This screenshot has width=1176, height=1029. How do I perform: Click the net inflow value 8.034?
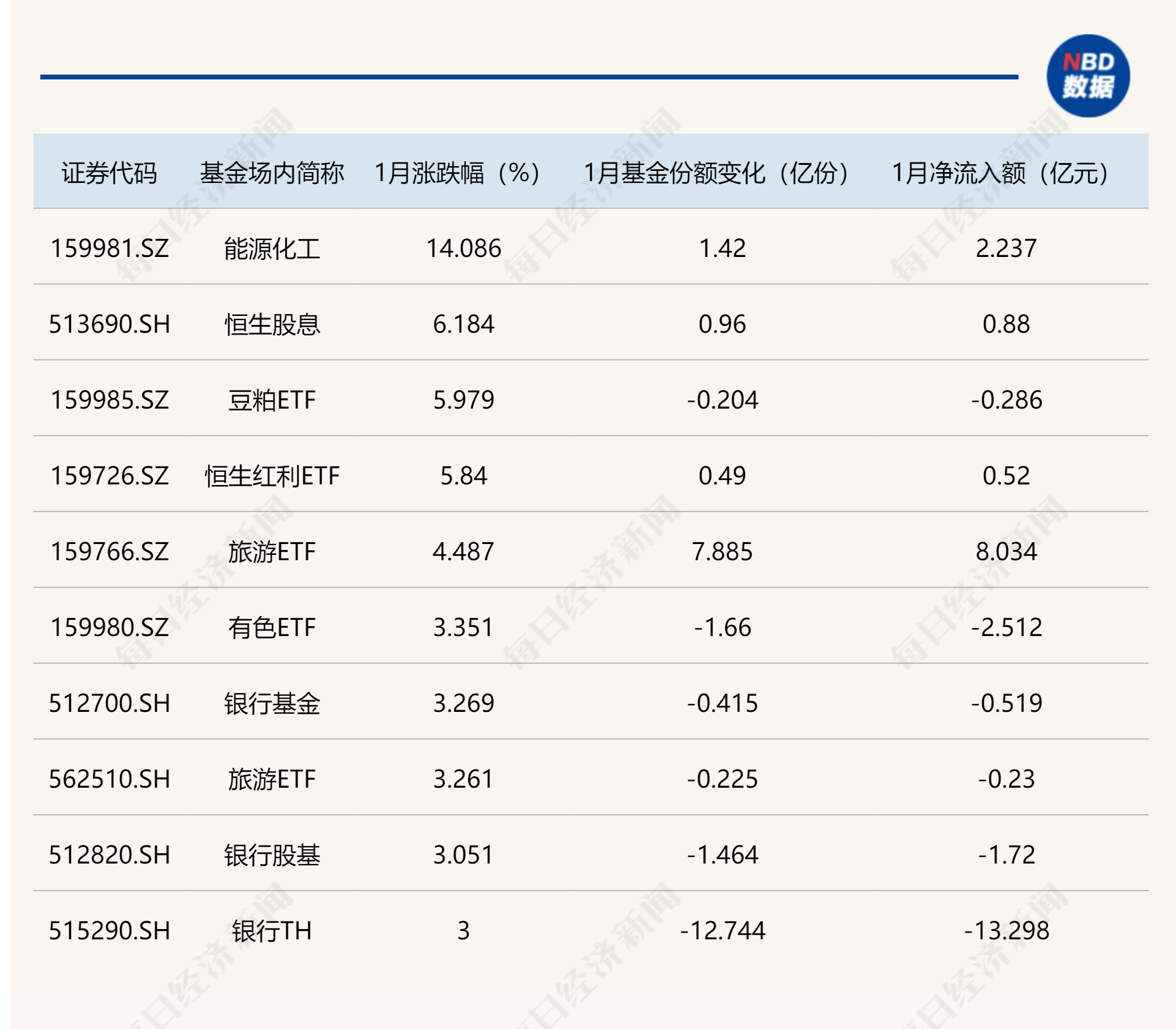click(x=1006, y=552)
